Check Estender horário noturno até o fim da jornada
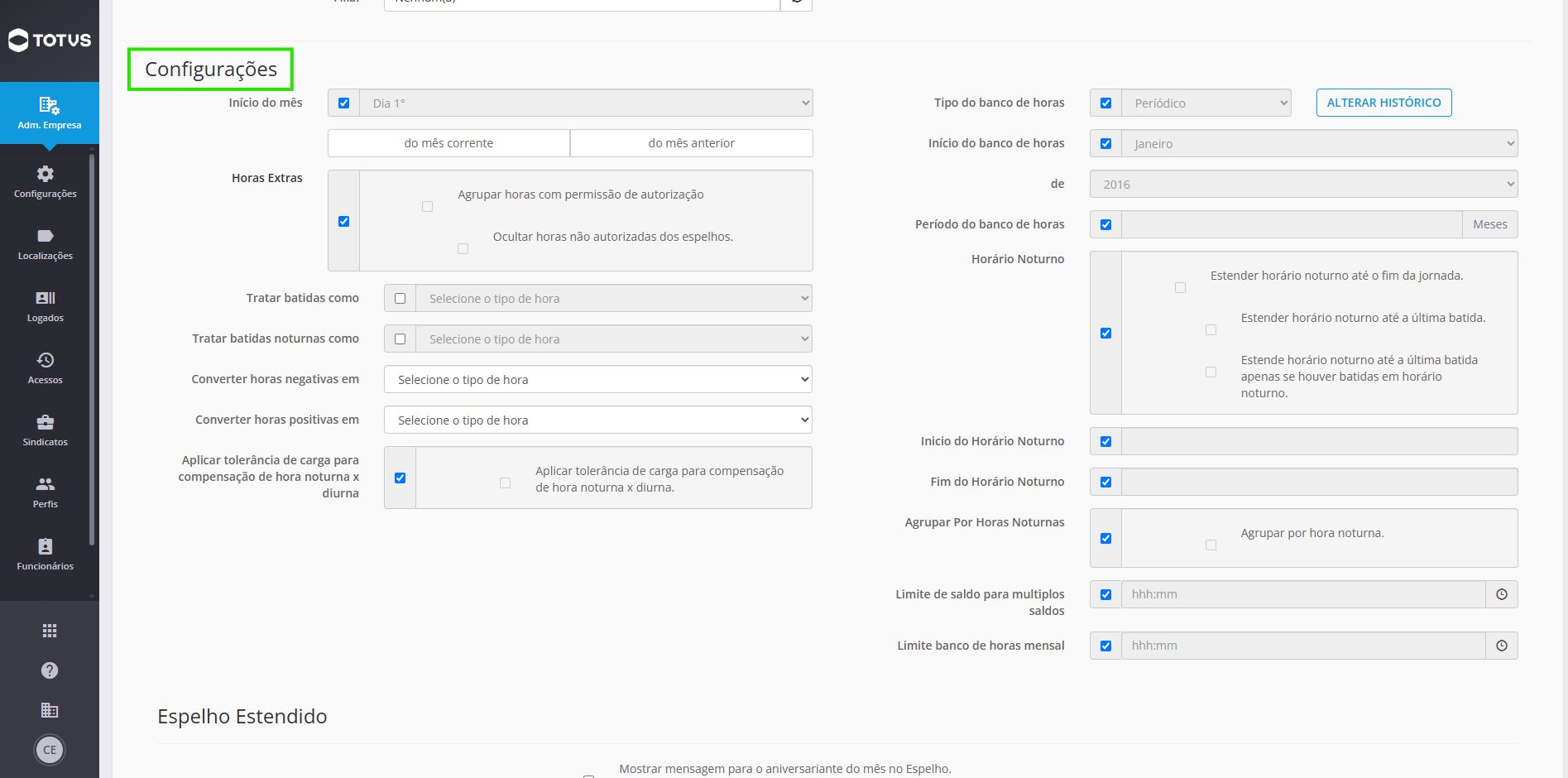This screenshot has height=778, width=1568. [1181, 287]
